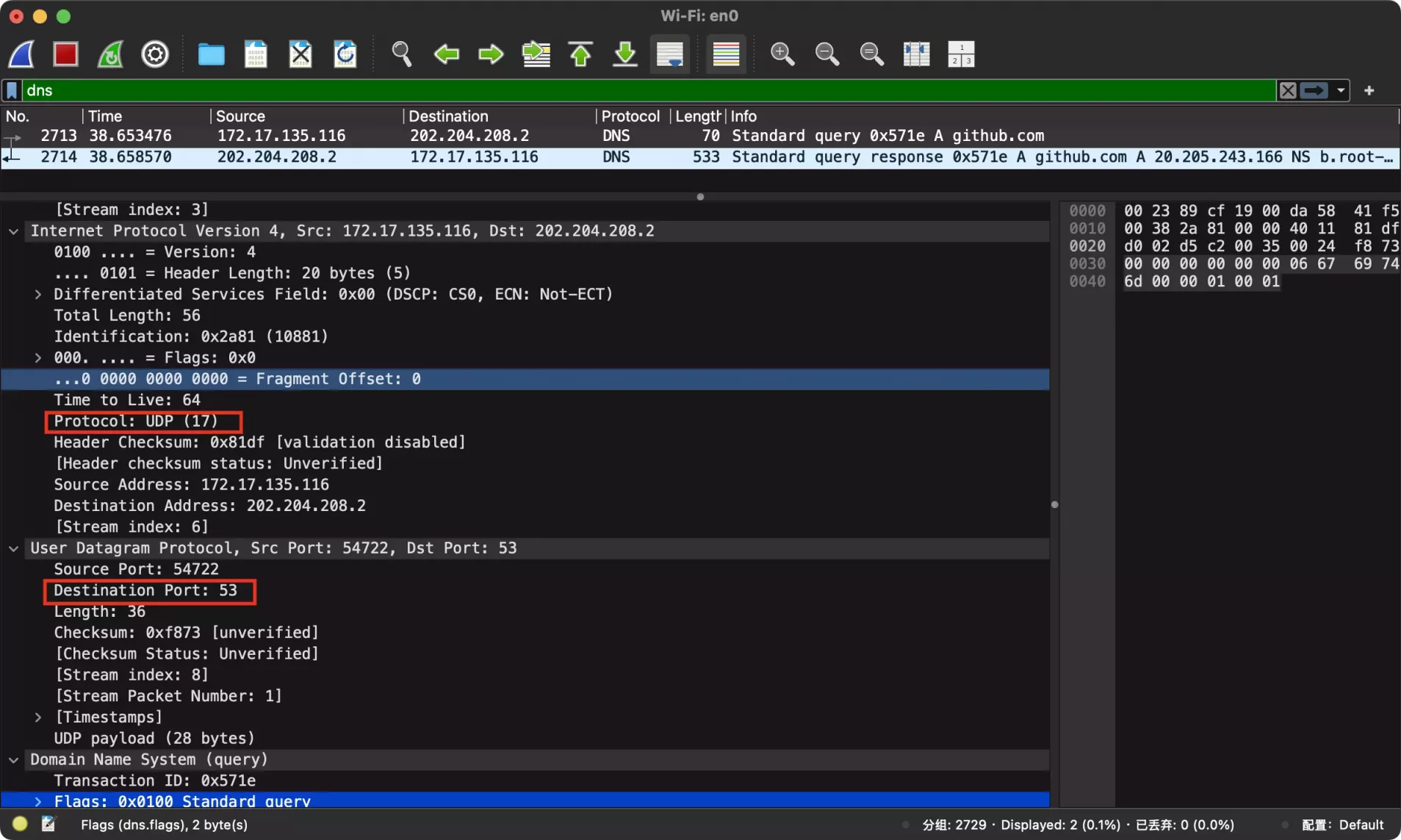This screenshot has height=840, width=1401.
Task: Save this capture file icon
Action: tap(256, 54)
